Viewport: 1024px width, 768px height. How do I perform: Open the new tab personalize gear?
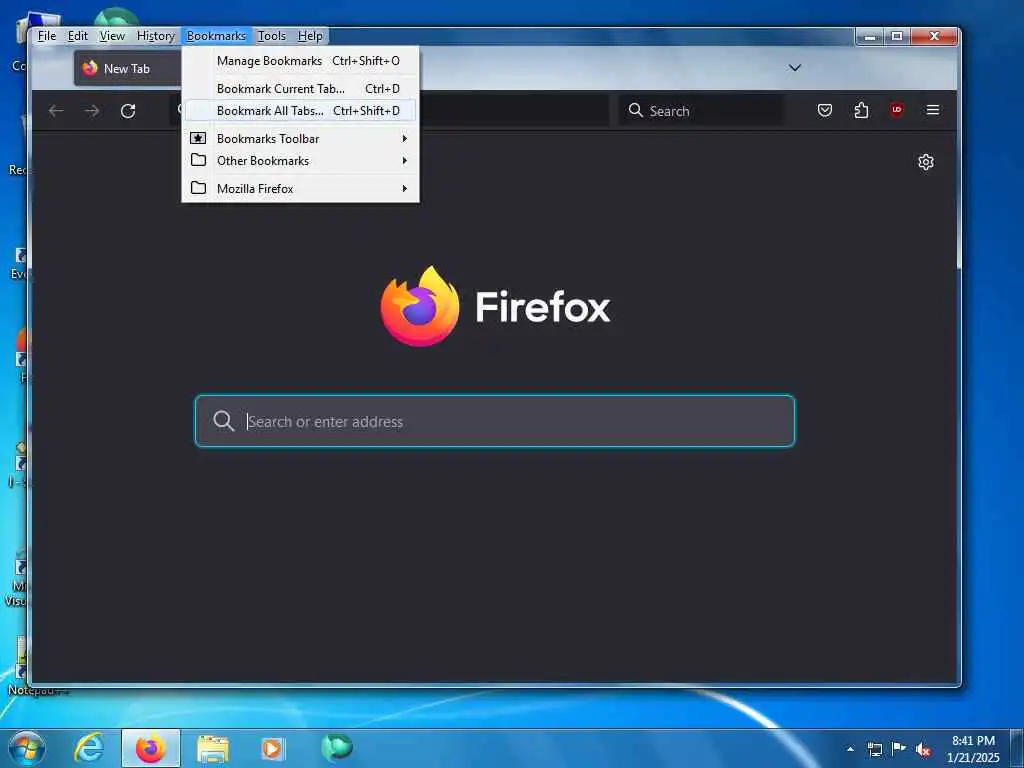pos(925,162)
